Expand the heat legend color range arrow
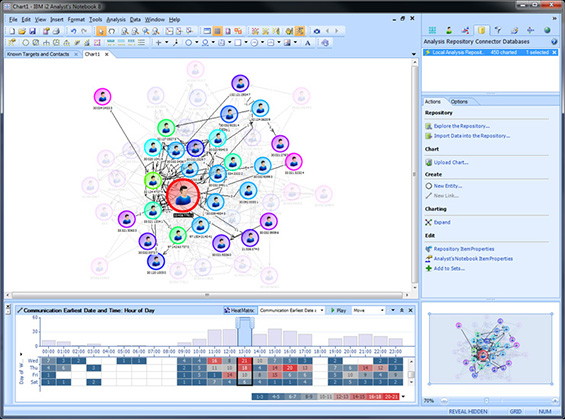Viewport: 565px width, 420px height. (403, 397)
